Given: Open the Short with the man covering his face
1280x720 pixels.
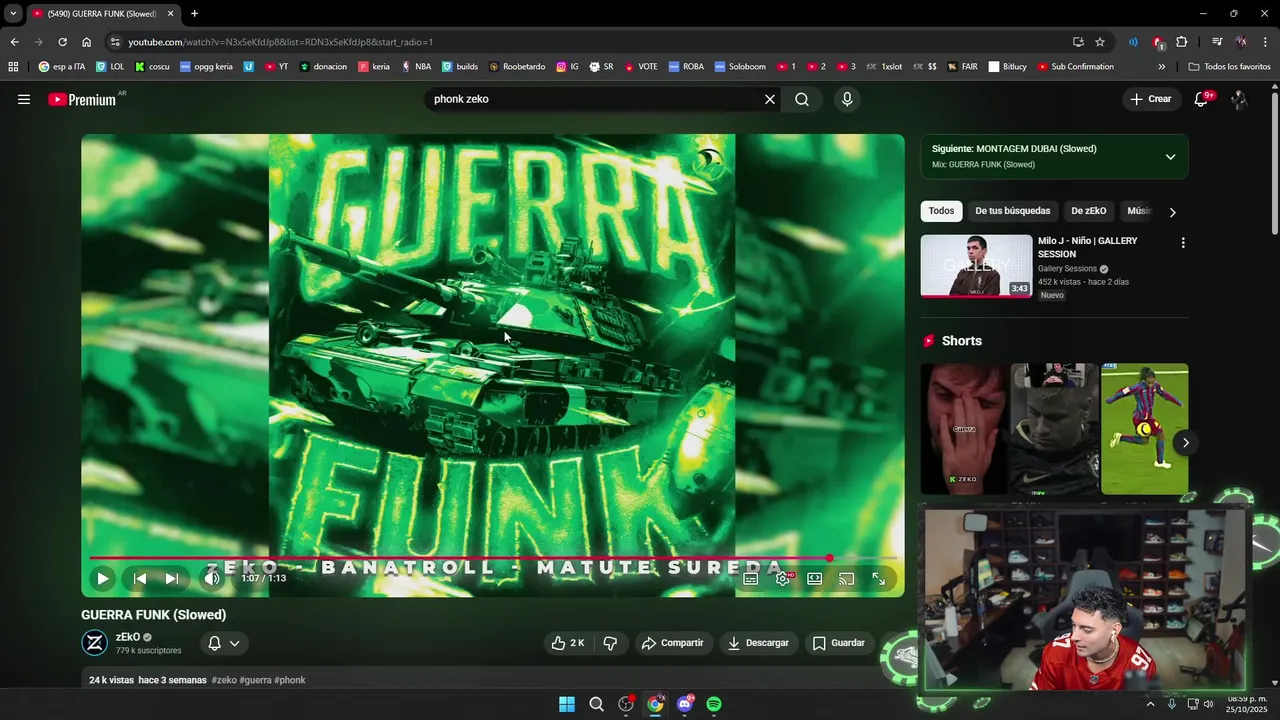Looking at the screenshot, I should pyautogui.click(x=964, y=428).
